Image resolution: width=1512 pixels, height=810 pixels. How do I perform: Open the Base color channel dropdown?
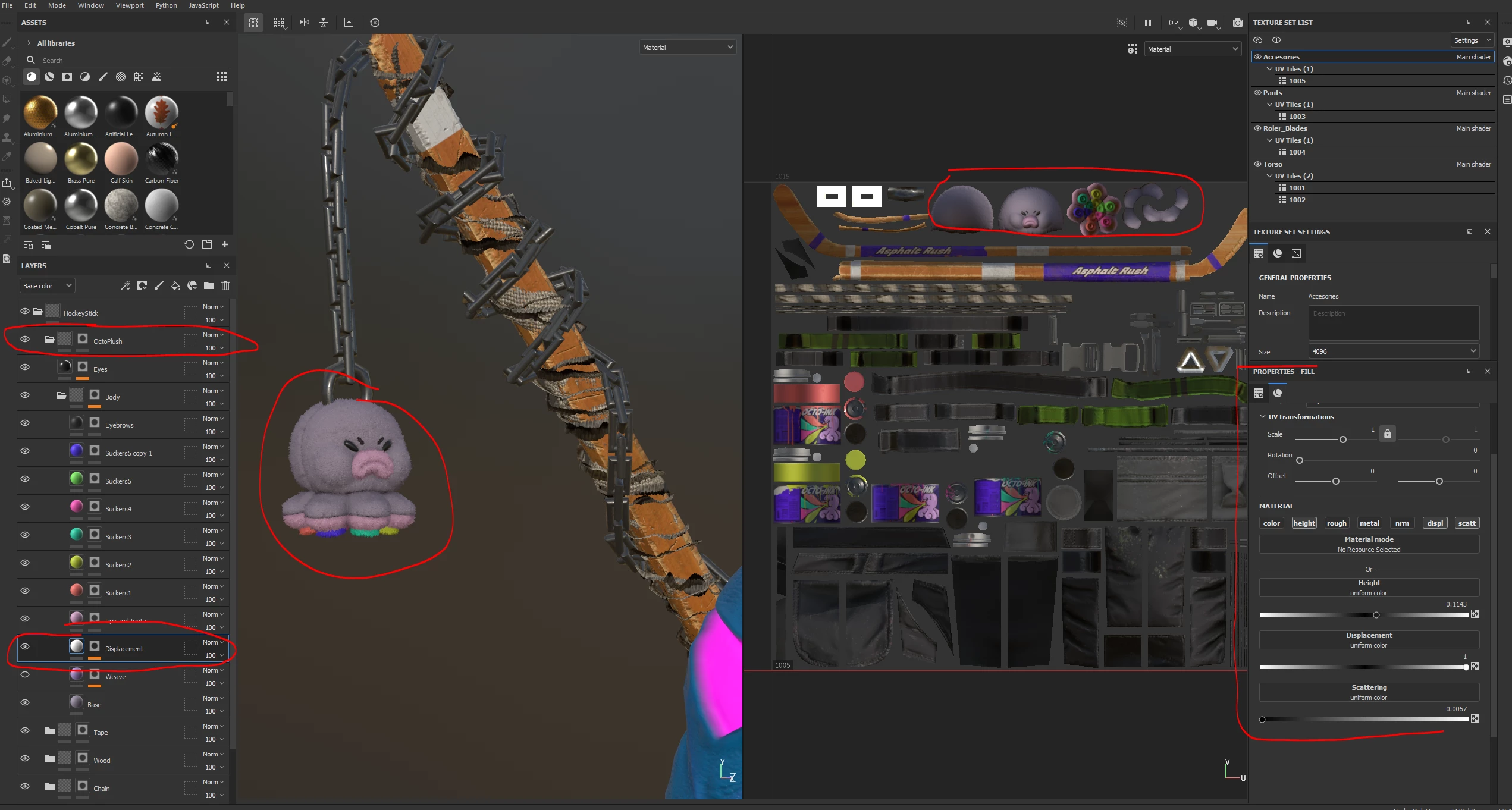click(x=47, y=286)
